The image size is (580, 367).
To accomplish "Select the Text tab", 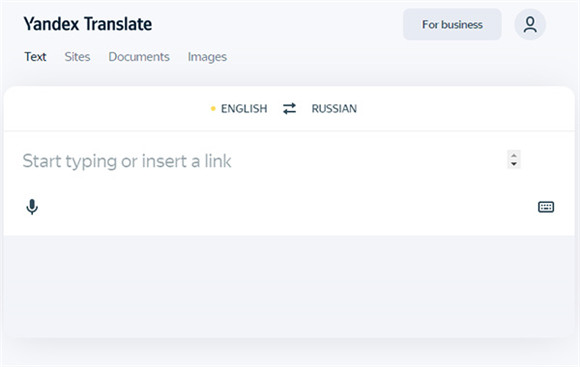I will 35,57.
